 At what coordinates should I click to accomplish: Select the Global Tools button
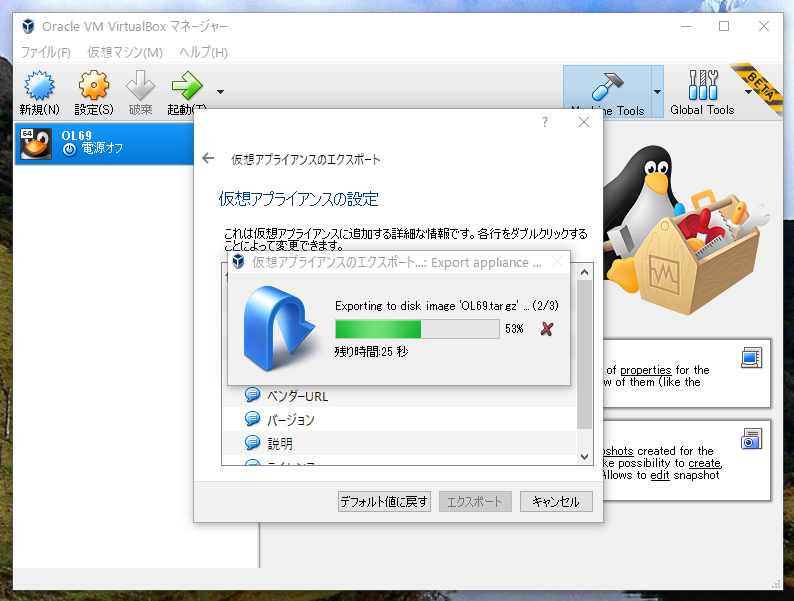pyautogui.click(x=702, y=92)
